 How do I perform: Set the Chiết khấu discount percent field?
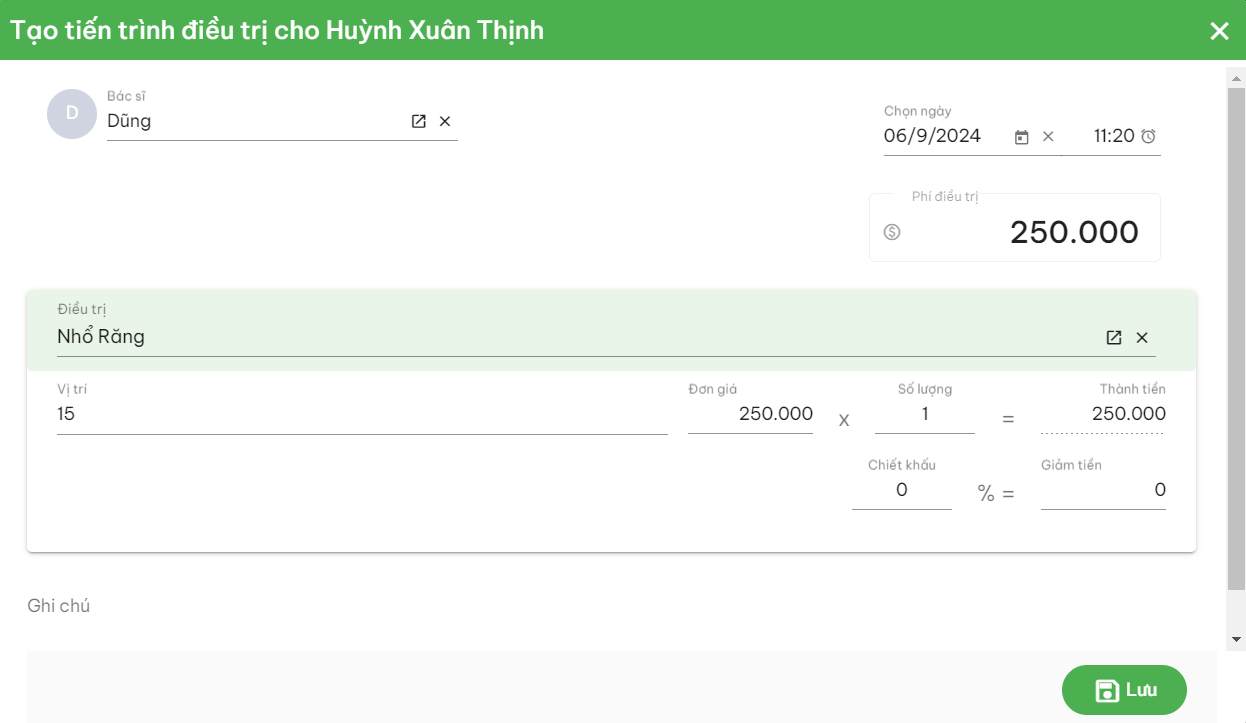pos(901,490)
